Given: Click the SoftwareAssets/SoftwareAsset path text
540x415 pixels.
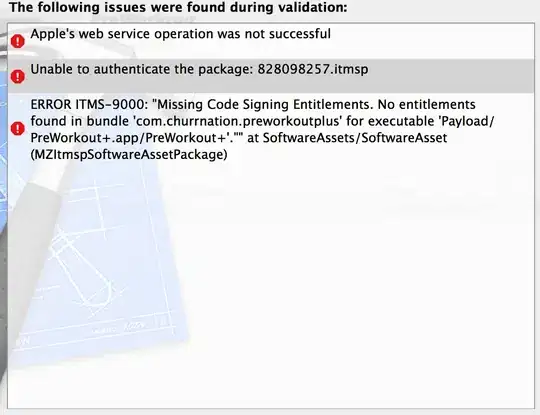Looking at the screenshot, I should click(355, 138).
